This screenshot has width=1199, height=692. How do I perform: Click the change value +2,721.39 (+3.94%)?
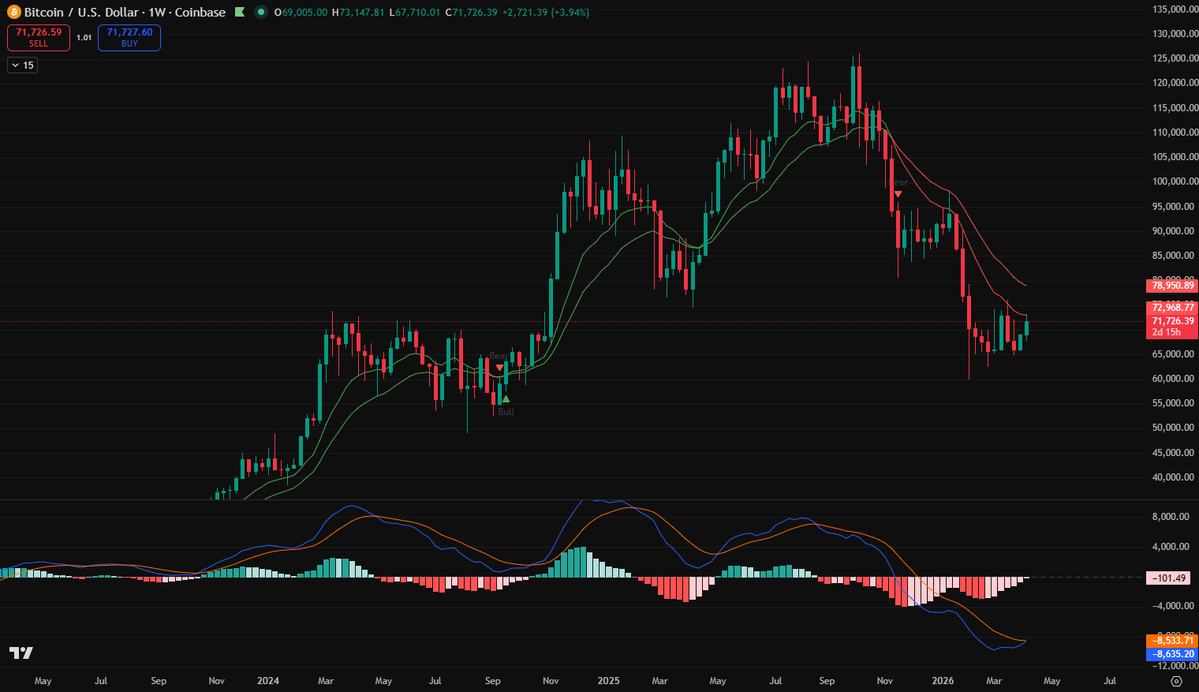(545, 12)
